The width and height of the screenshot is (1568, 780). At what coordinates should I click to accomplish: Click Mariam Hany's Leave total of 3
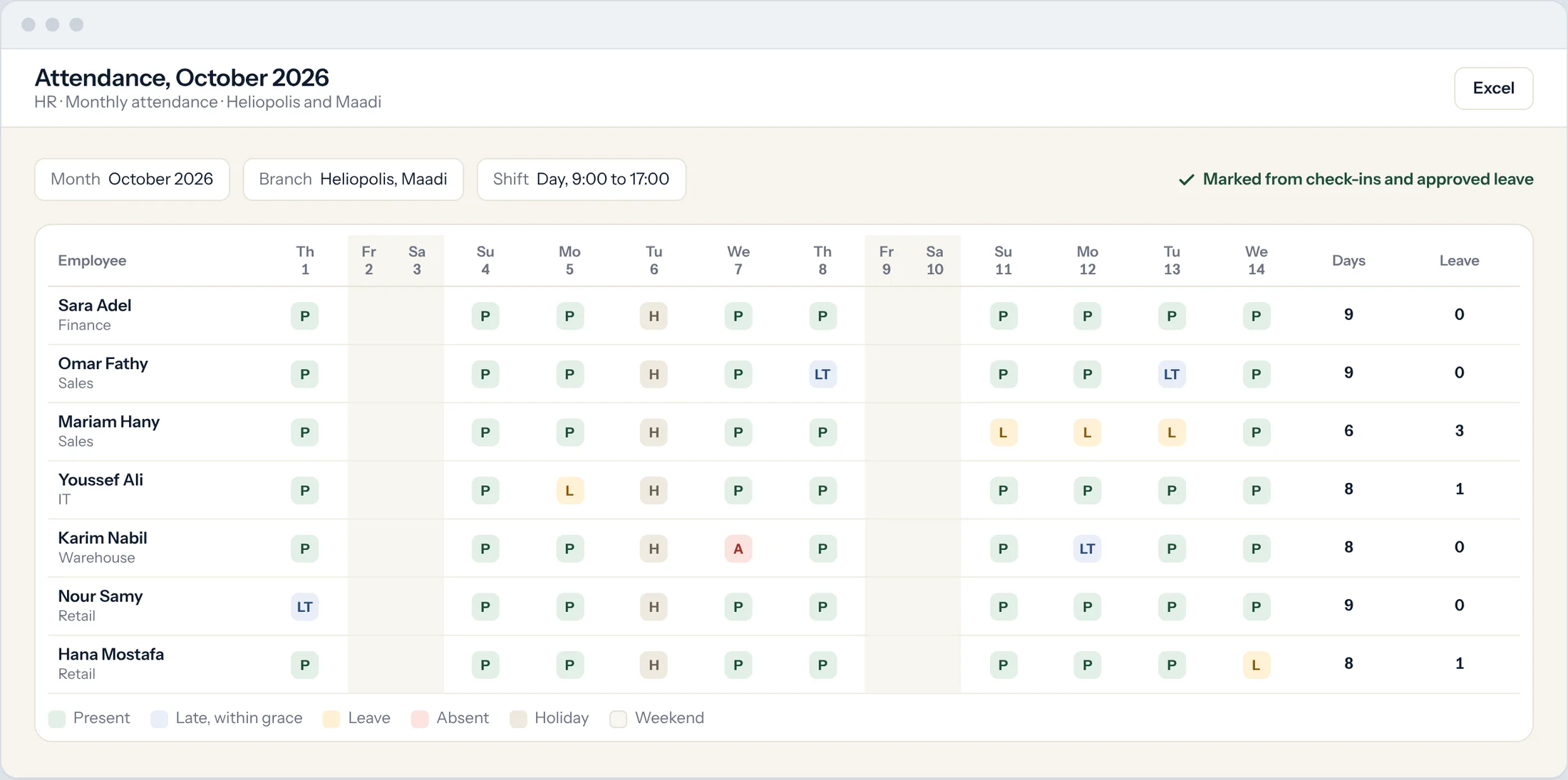click(x=1459, y=431)
